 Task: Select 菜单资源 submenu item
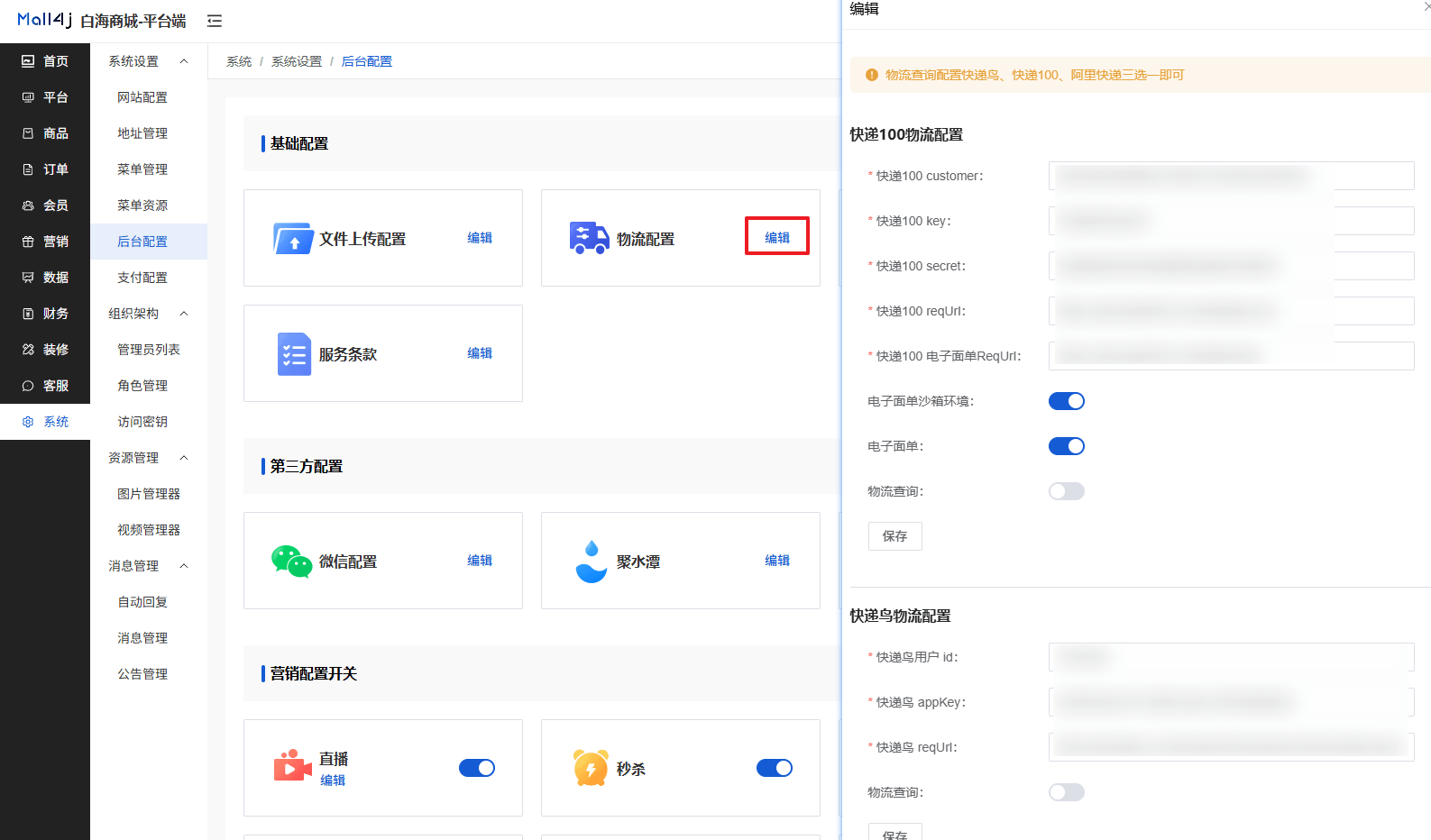tap(149, 205)
